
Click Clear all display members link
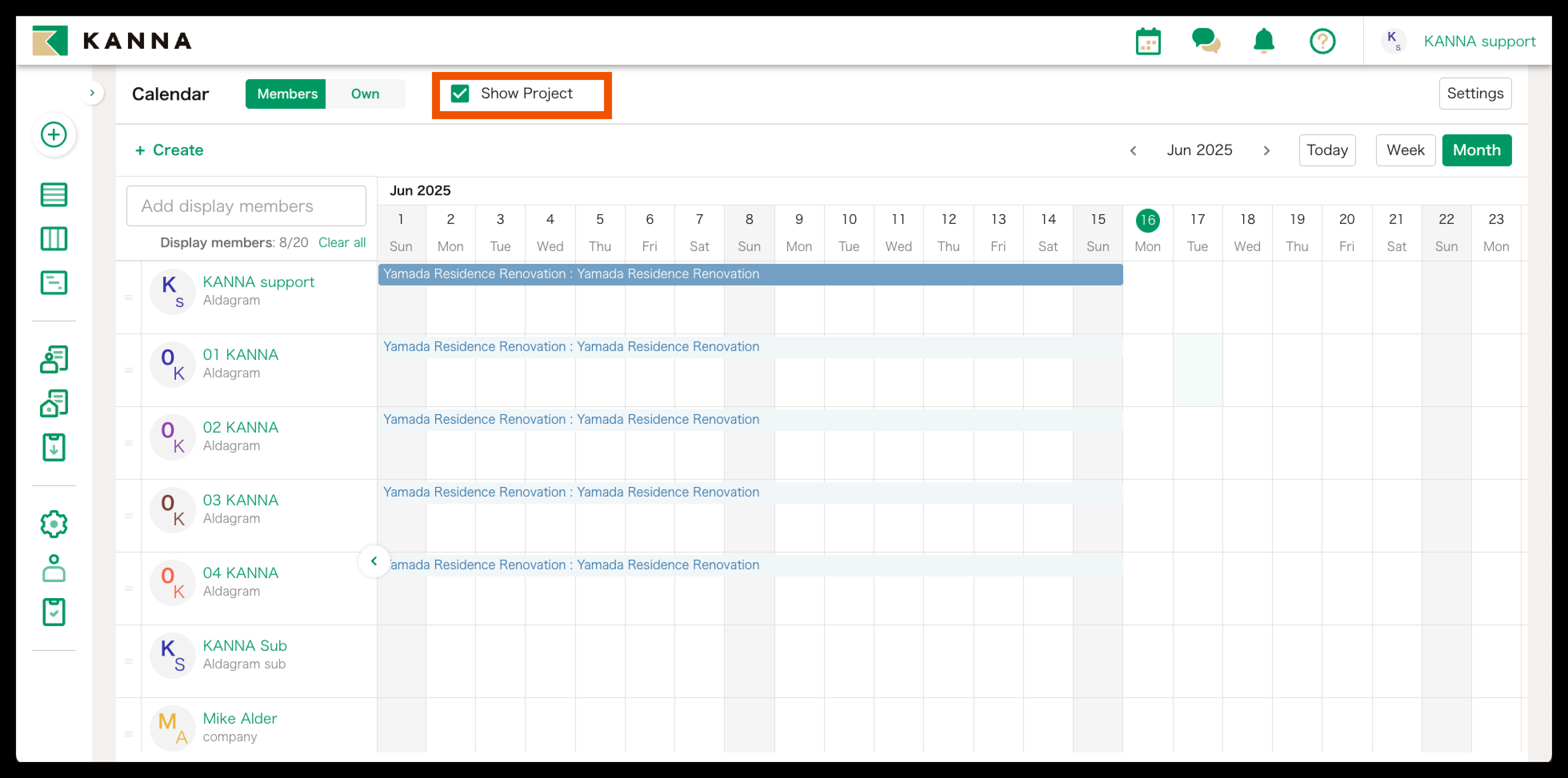(342, 243)
